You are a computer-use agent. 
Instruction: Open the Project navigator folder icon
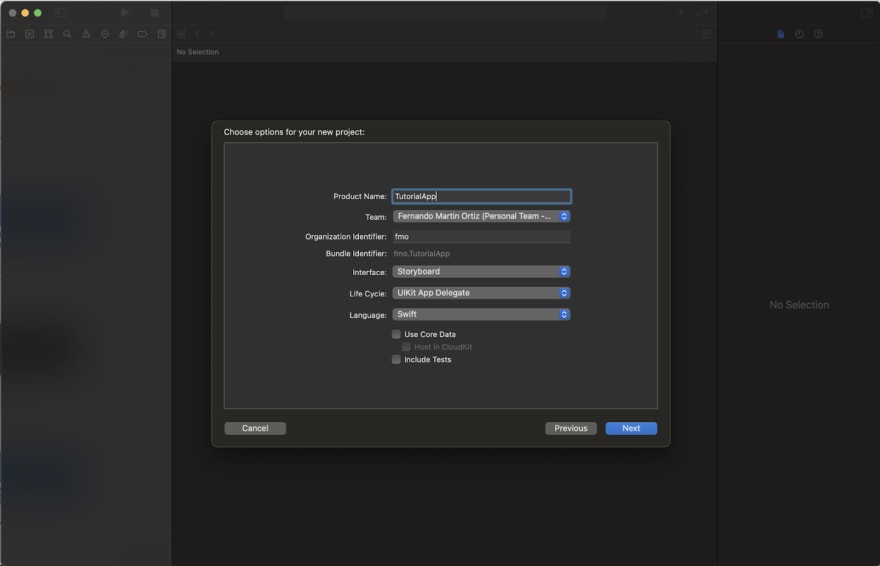pyautogui.click(x=11, y=34)
